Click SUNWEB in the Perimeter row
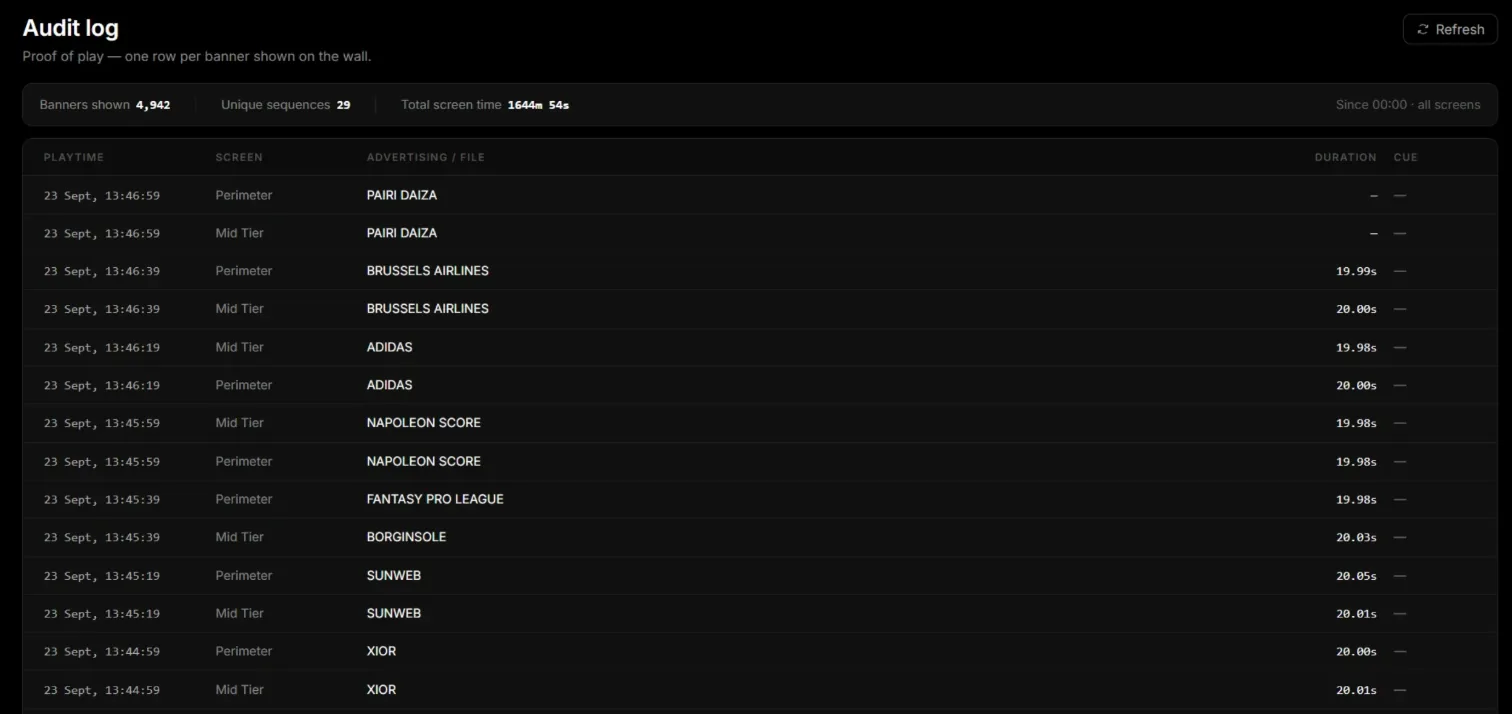1512x714 pixels. 394,575
